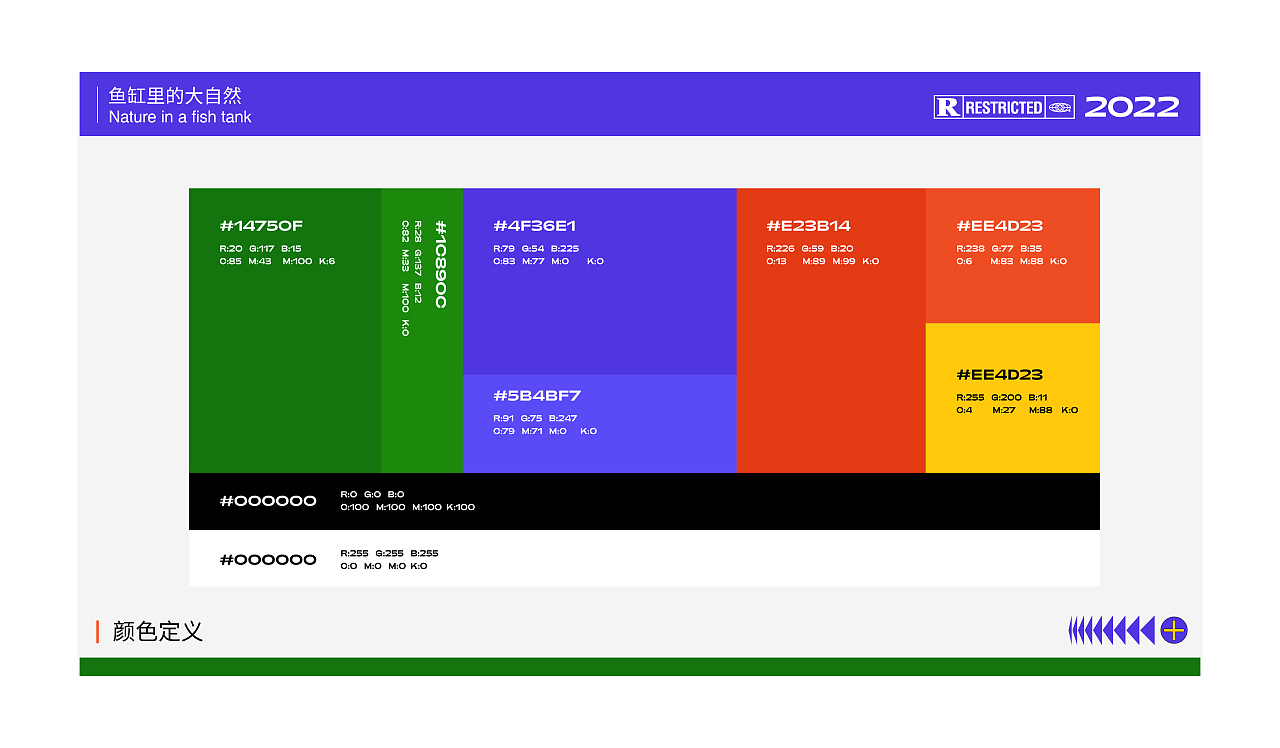Choose the orange #EE4D23 swatch

point(1012,255)
